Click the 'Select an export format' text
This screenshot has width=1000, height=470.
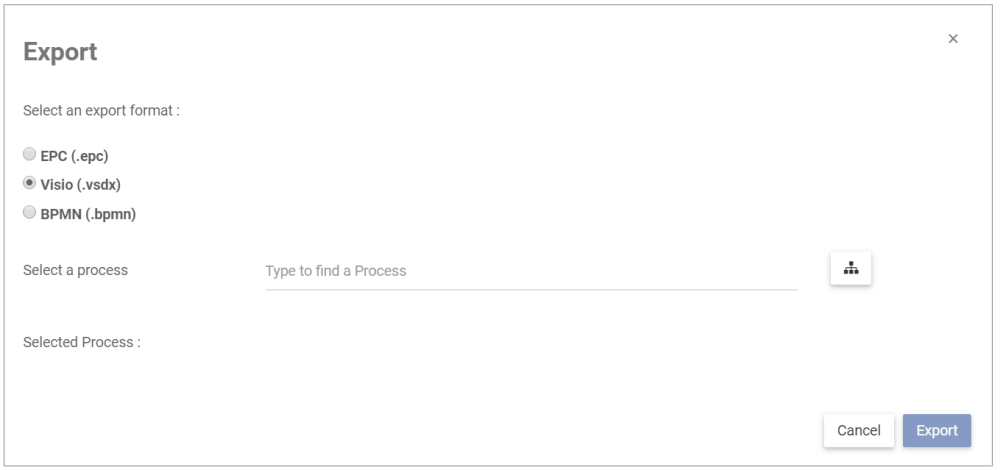(x=101, y=110)
